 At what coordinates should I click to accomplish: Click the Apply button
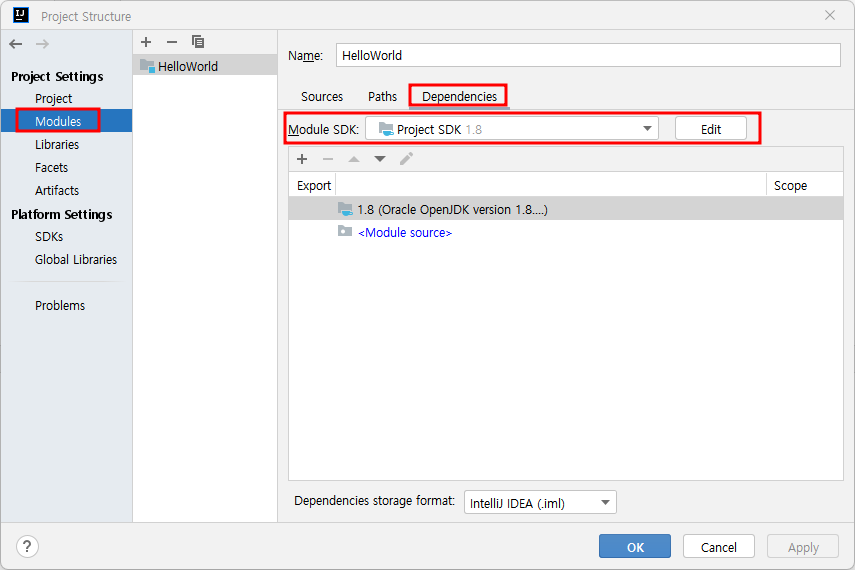[803, 547]
